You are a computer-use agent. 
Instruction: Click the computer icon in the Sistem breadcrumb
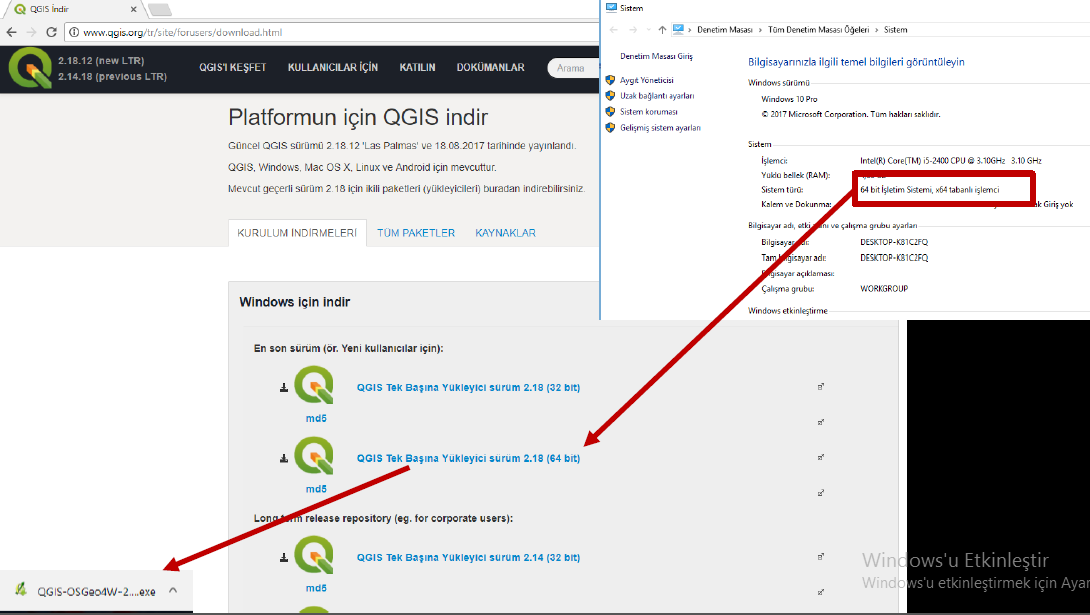coord(678,29)
